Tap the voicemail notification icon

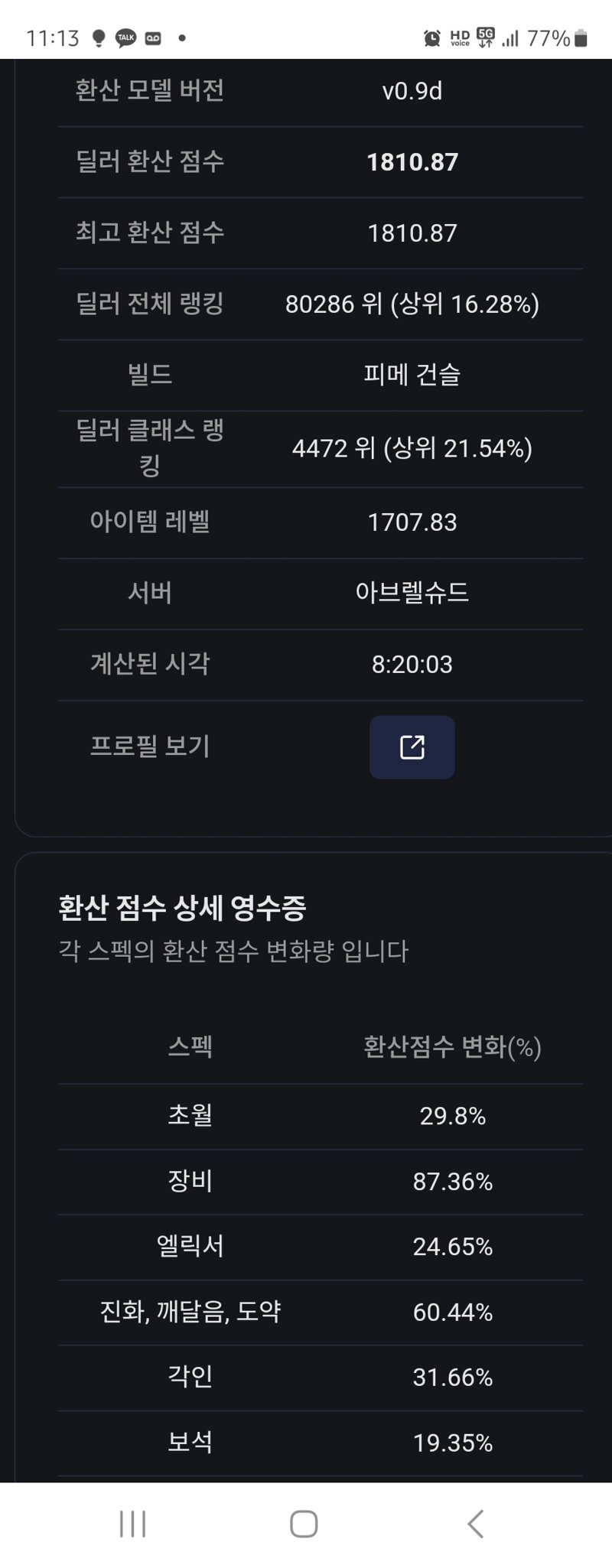pos(153,38)
